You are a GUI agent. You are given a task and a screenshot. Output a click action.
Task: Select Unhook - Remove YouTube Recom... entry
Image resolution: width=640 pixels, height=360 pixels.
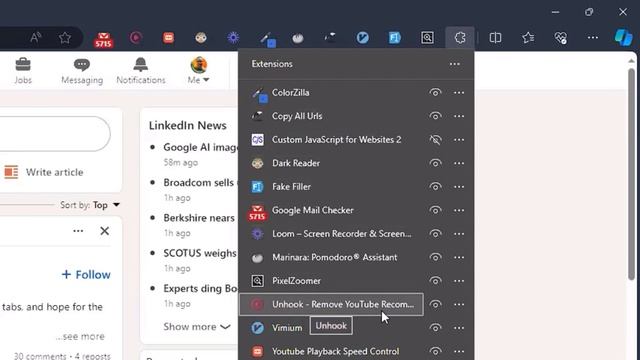click(x=331, y=304)
